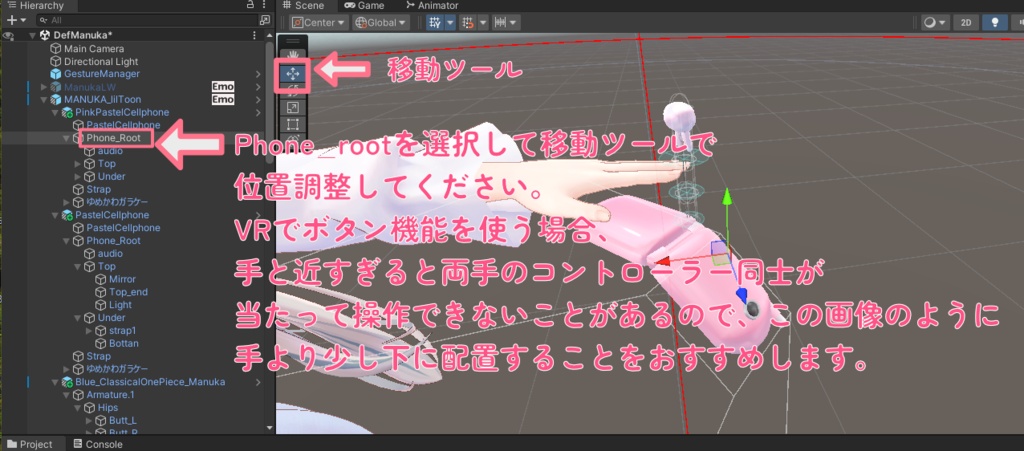
Task: Select Directional Light in Hierarchy
Action: click(101, 61)
